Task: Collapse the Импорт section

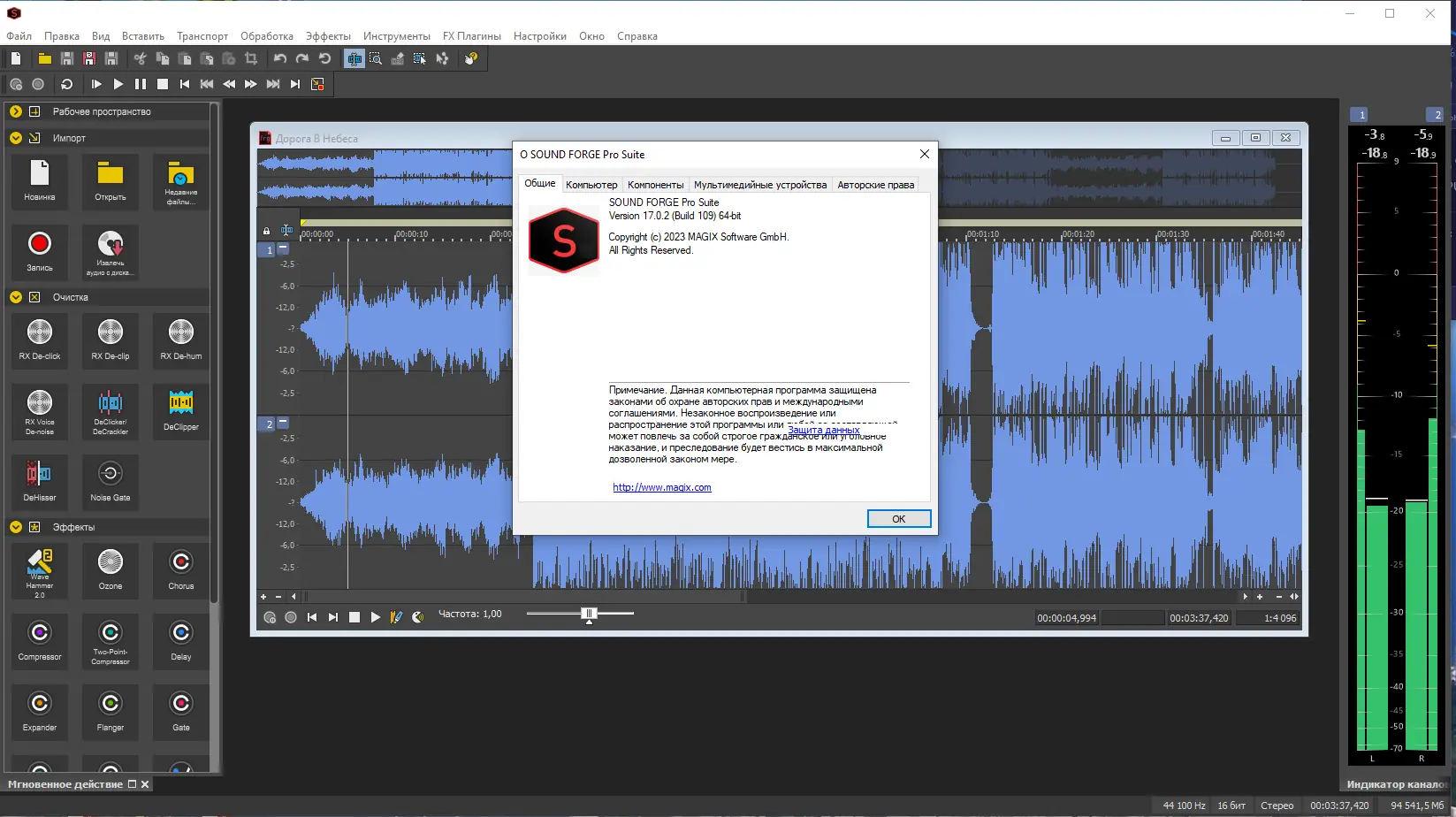Action: click(15, 138)
